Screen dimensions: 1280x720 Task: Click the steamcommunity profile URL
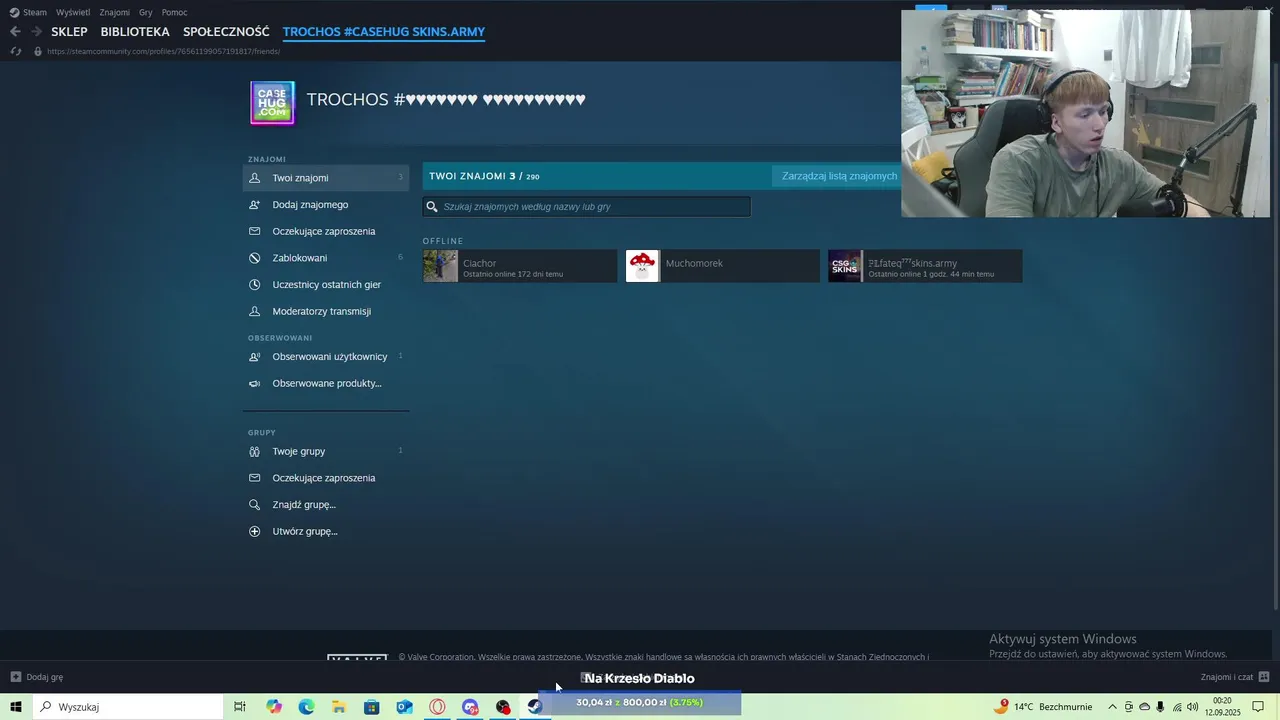pyautogui.click(x=163, y=51)
